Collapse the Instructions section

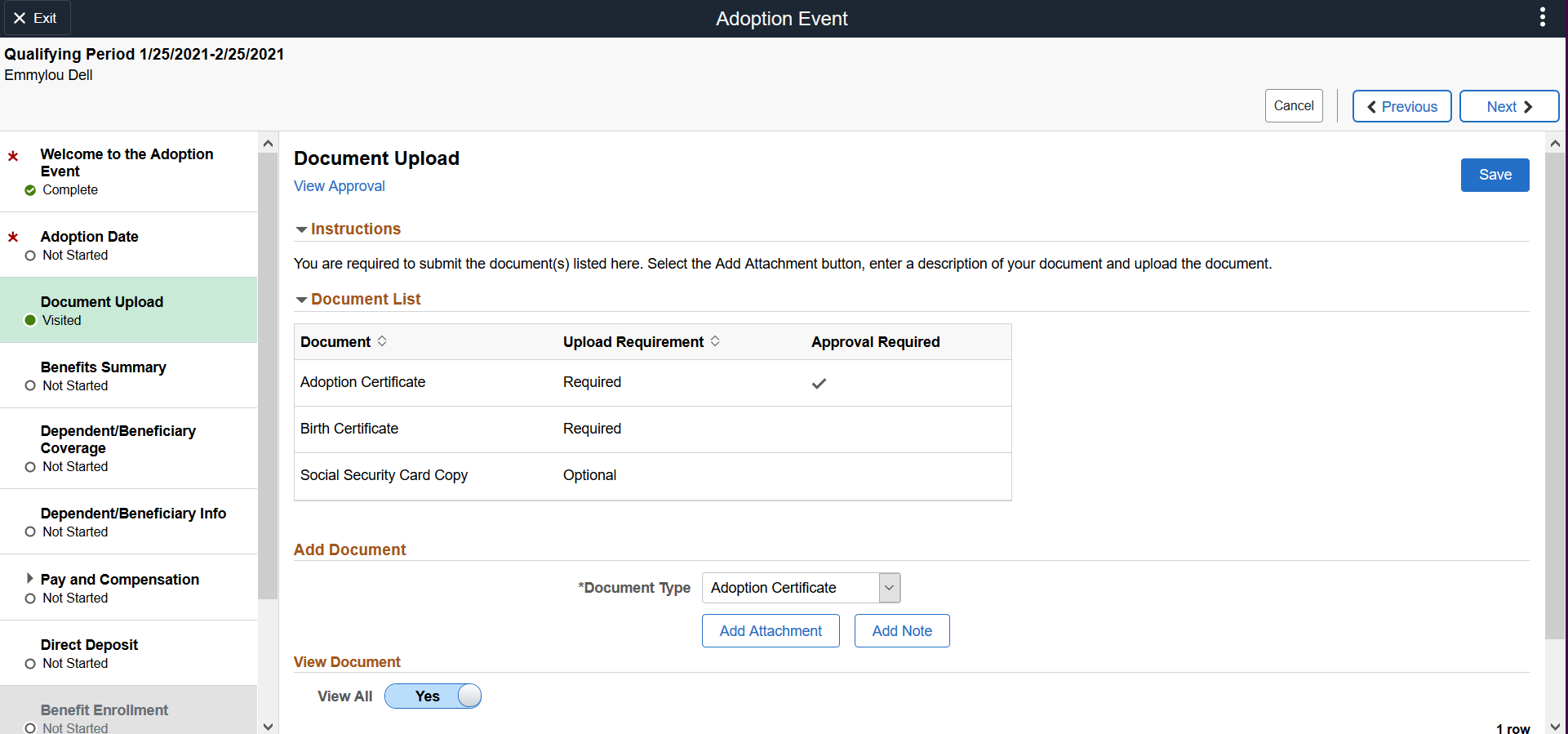click(x=301, y=229)
